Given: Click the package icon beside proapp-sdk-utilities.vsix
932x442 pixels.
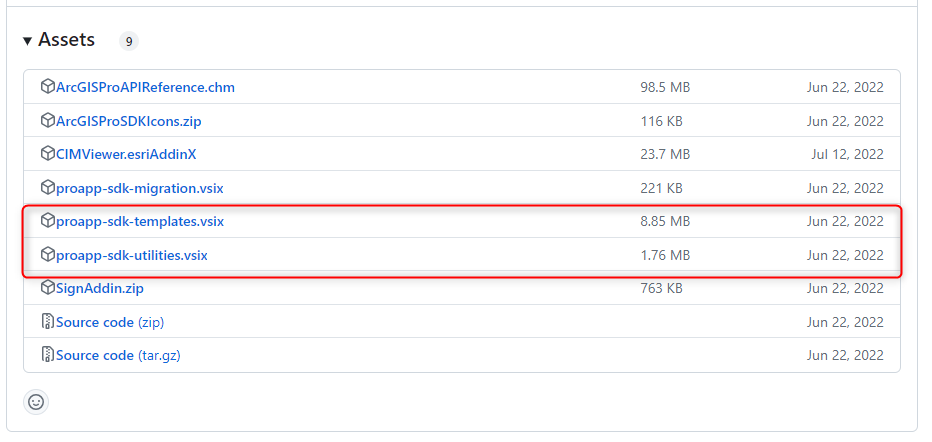Looking at the screenshot, I should point(47,255).
